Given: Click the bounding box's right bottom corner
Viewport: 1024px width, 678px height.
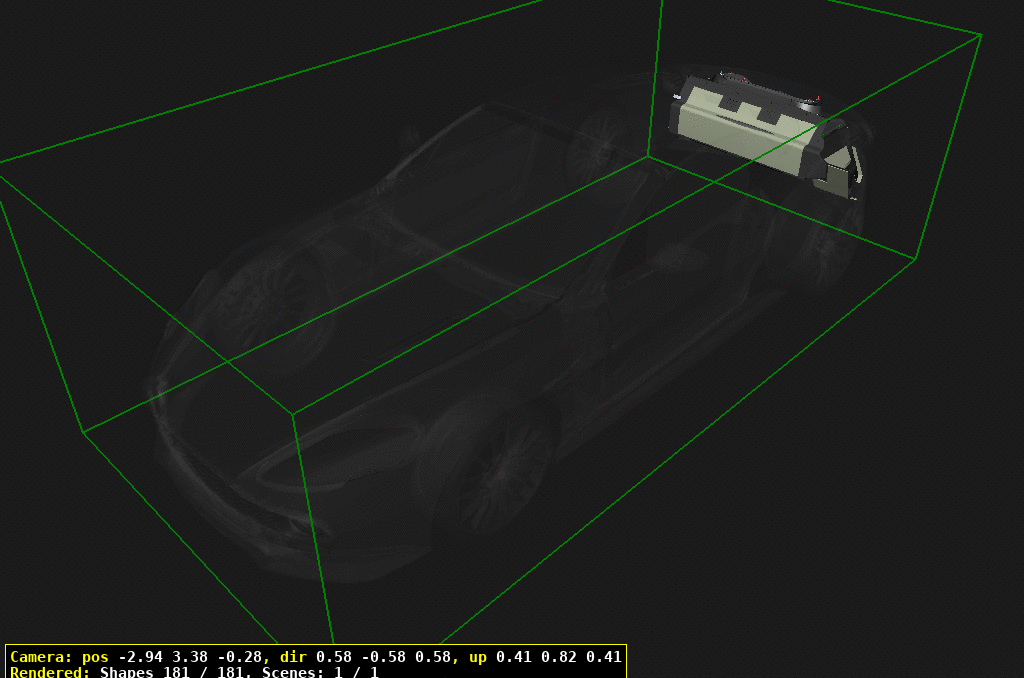Looking at the screenshot, I should tap(915, 259).
